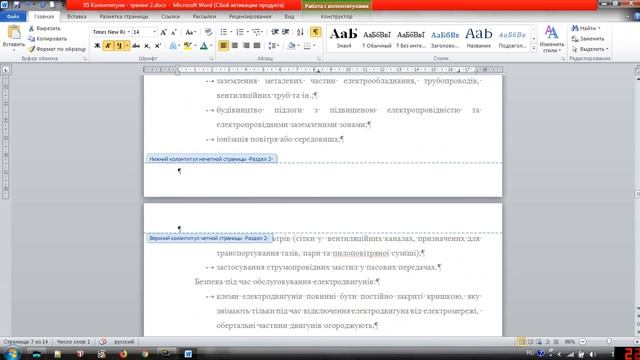The image size is (640, 360).
Task: Toggle Bold (Ж) formatting
Action: 97,46
